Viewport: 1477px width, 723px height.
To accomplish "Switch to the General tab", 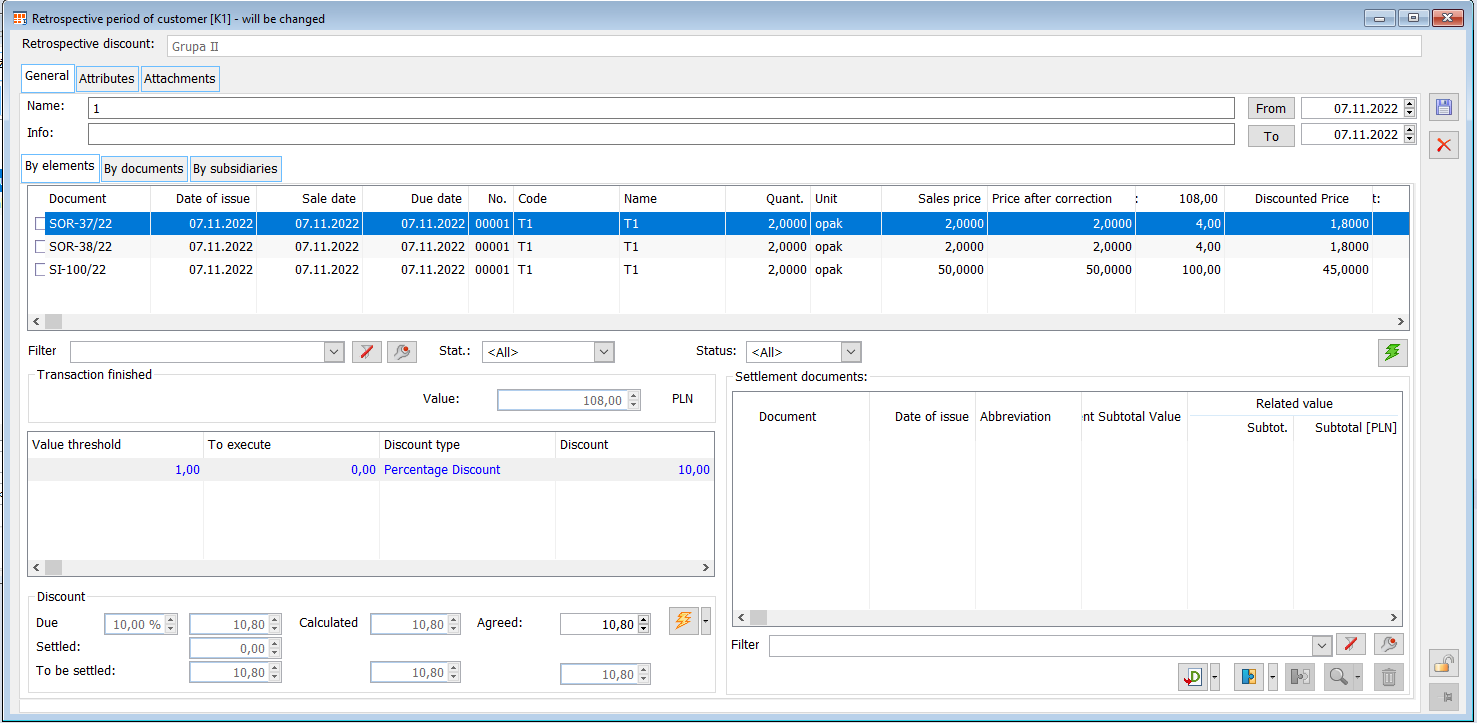I will coord(47,77).
